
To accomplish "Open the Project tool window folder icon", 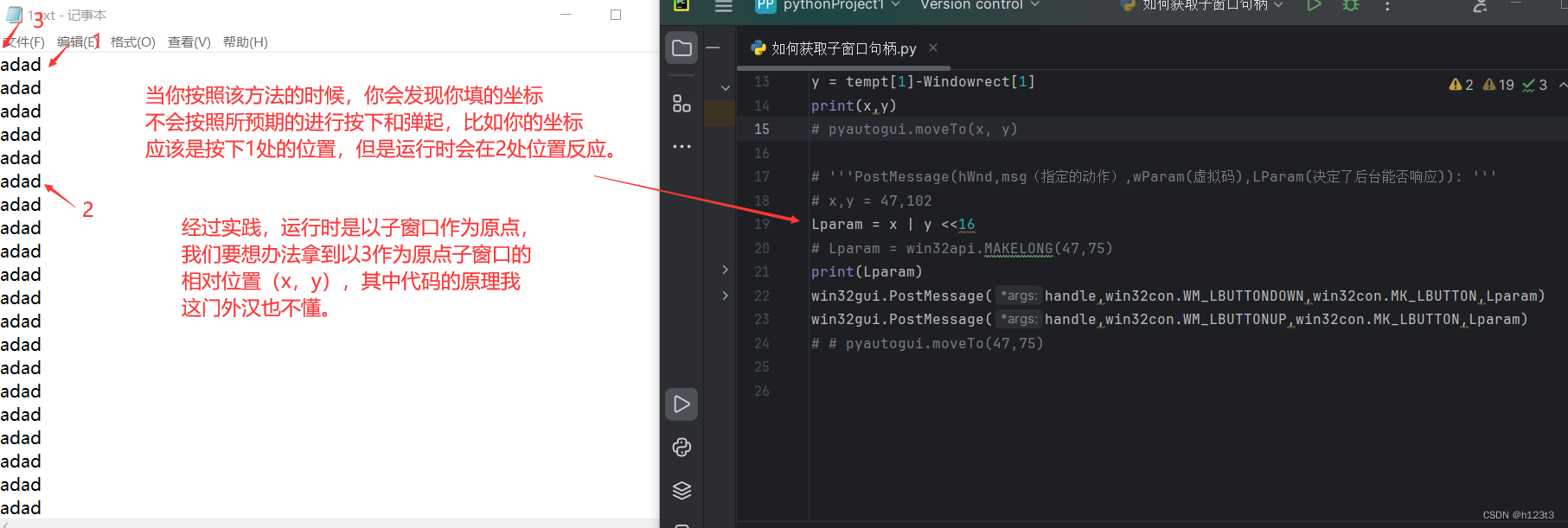I will pyautogui.click(x=682, y=48).
